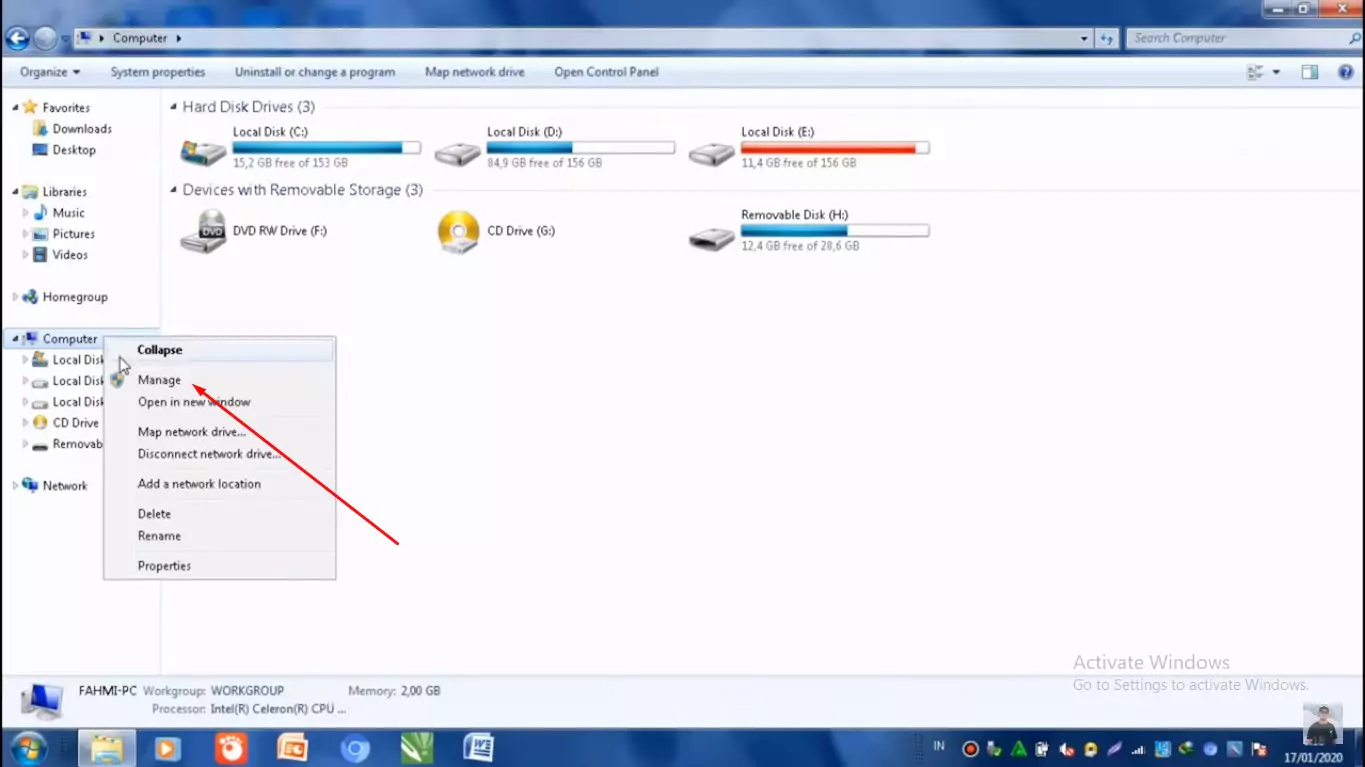Expand the Homegroup node arrow
Screen dimensions: 1365x767
tap(15, 297)
